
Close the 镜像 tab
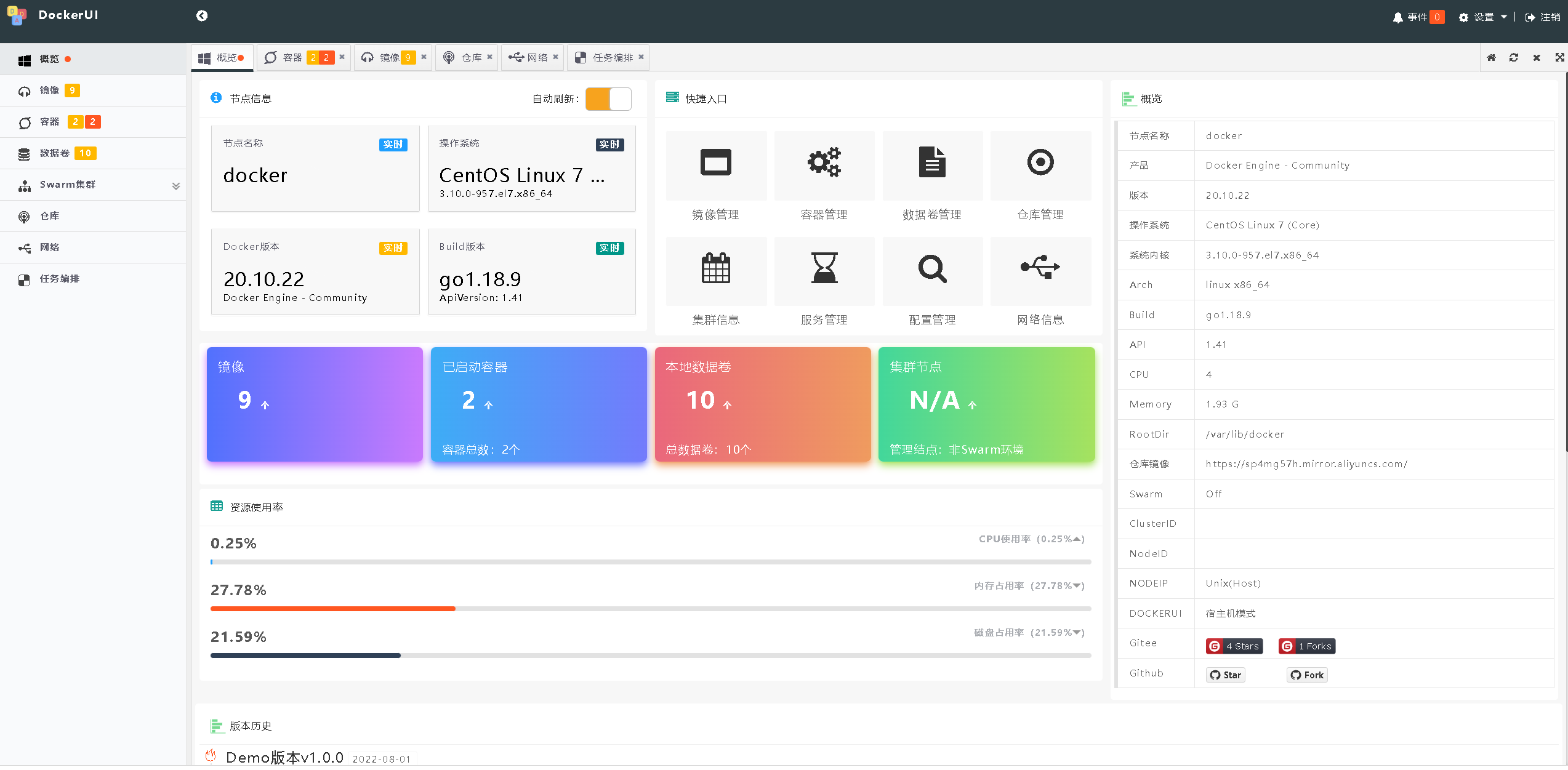(x=424, y=57)
